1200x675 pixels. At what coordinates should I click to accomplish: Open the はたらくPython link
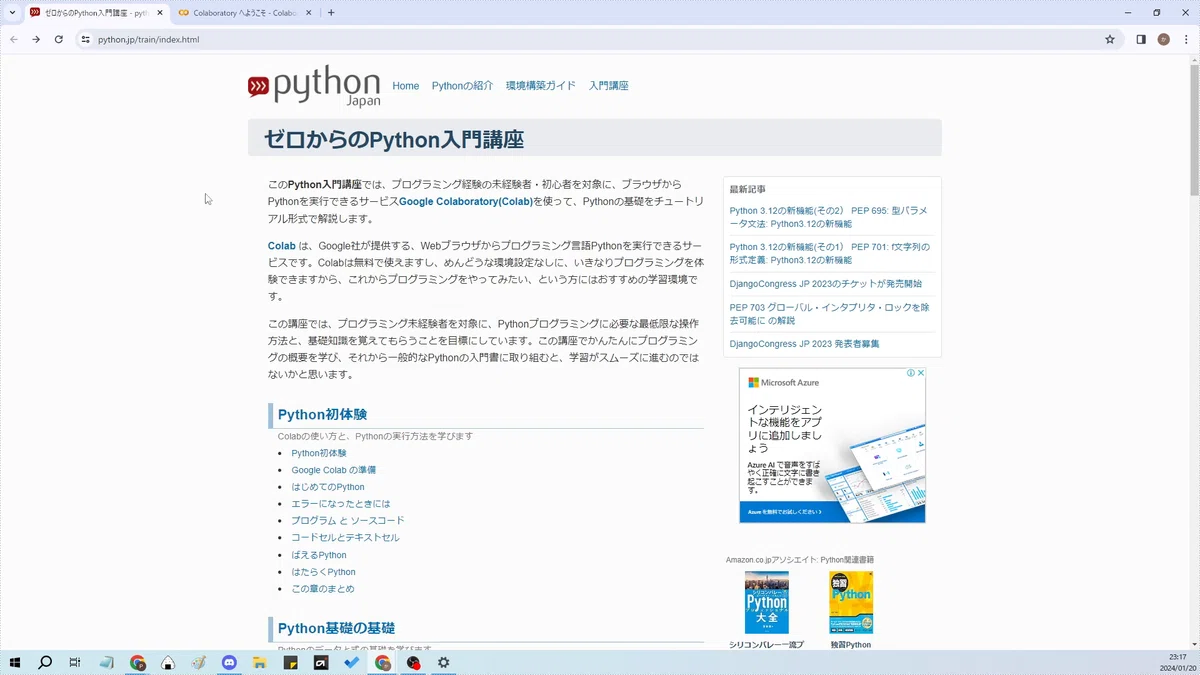tap(323, 572)
